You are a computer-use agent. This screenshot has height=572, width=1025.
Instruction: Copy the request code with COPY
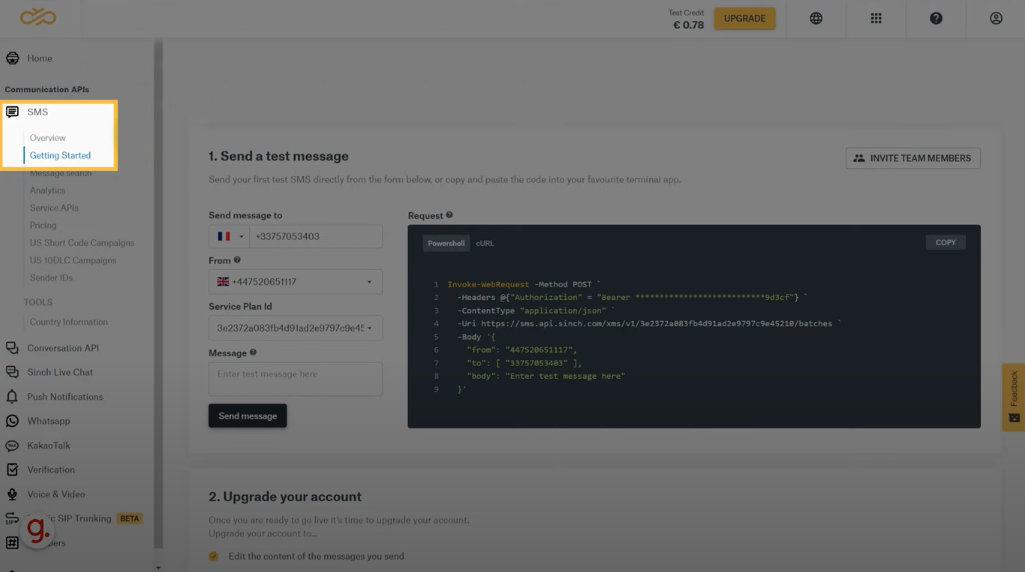pyautogui.click(x=945, y=243)
